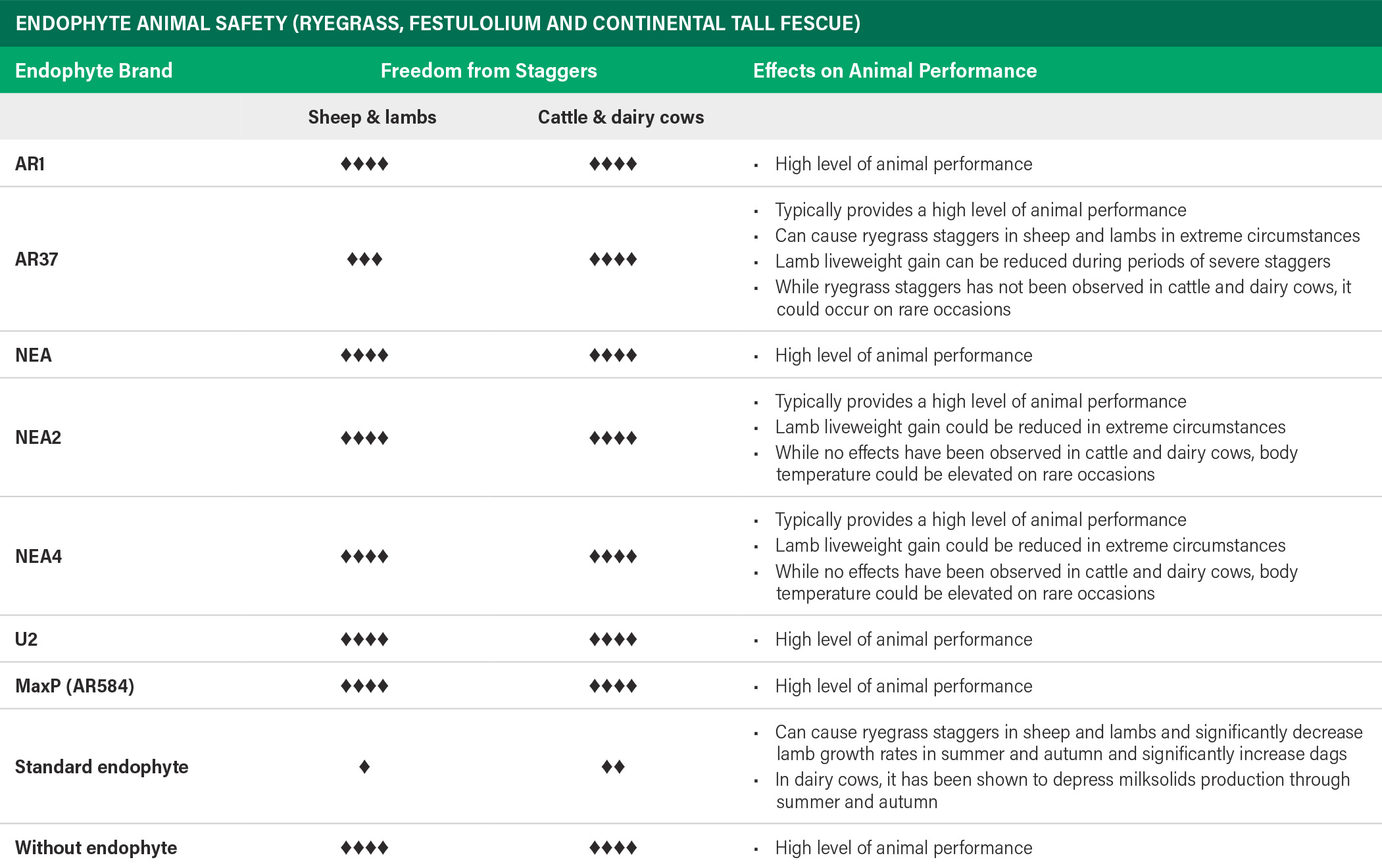Click the Cattle & dairy cows subheader
Screen dimensions: 1382x868
[x=621, y=117]
